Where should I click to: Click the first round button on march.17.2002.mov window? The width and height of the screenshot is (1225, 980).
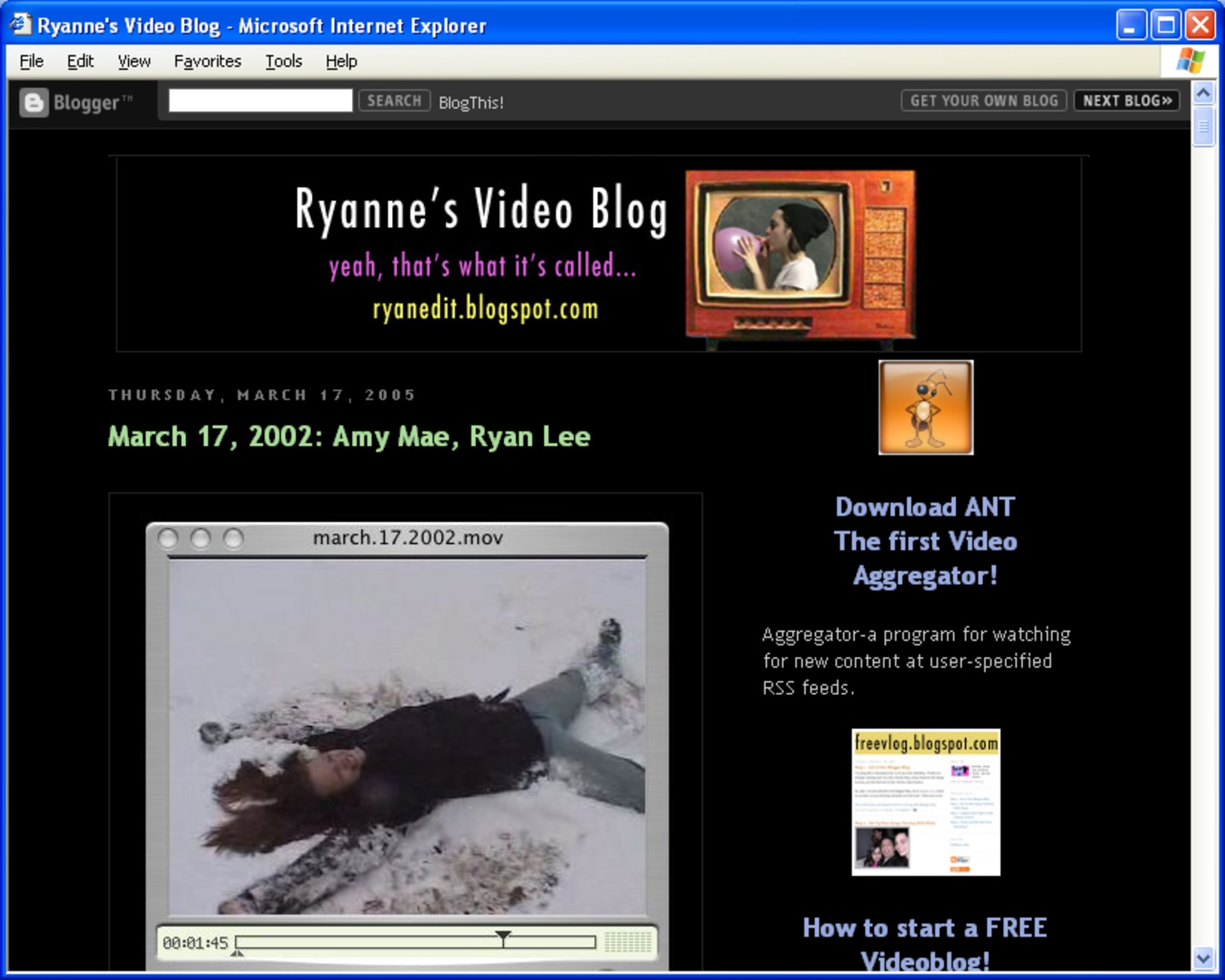click(x=168, y=538)
